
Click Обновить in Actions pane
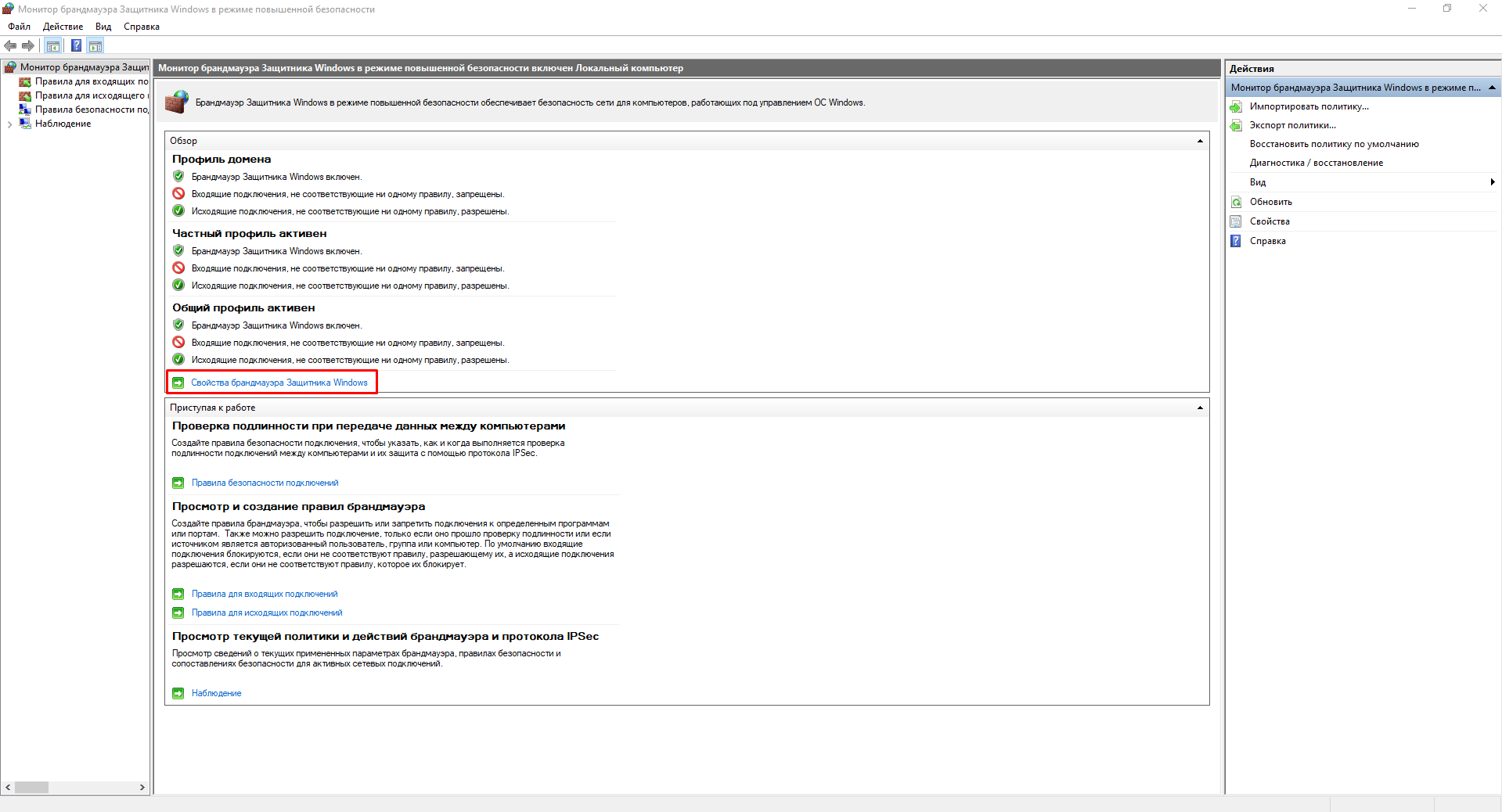pyautogui.click(x=1271, y=202)
